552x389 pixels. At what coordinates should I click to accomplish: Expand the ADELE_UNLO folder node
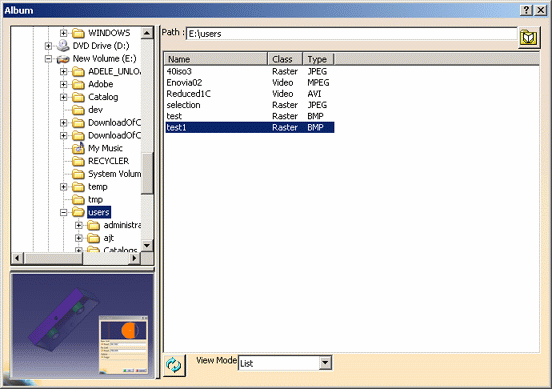coord(63,71)
